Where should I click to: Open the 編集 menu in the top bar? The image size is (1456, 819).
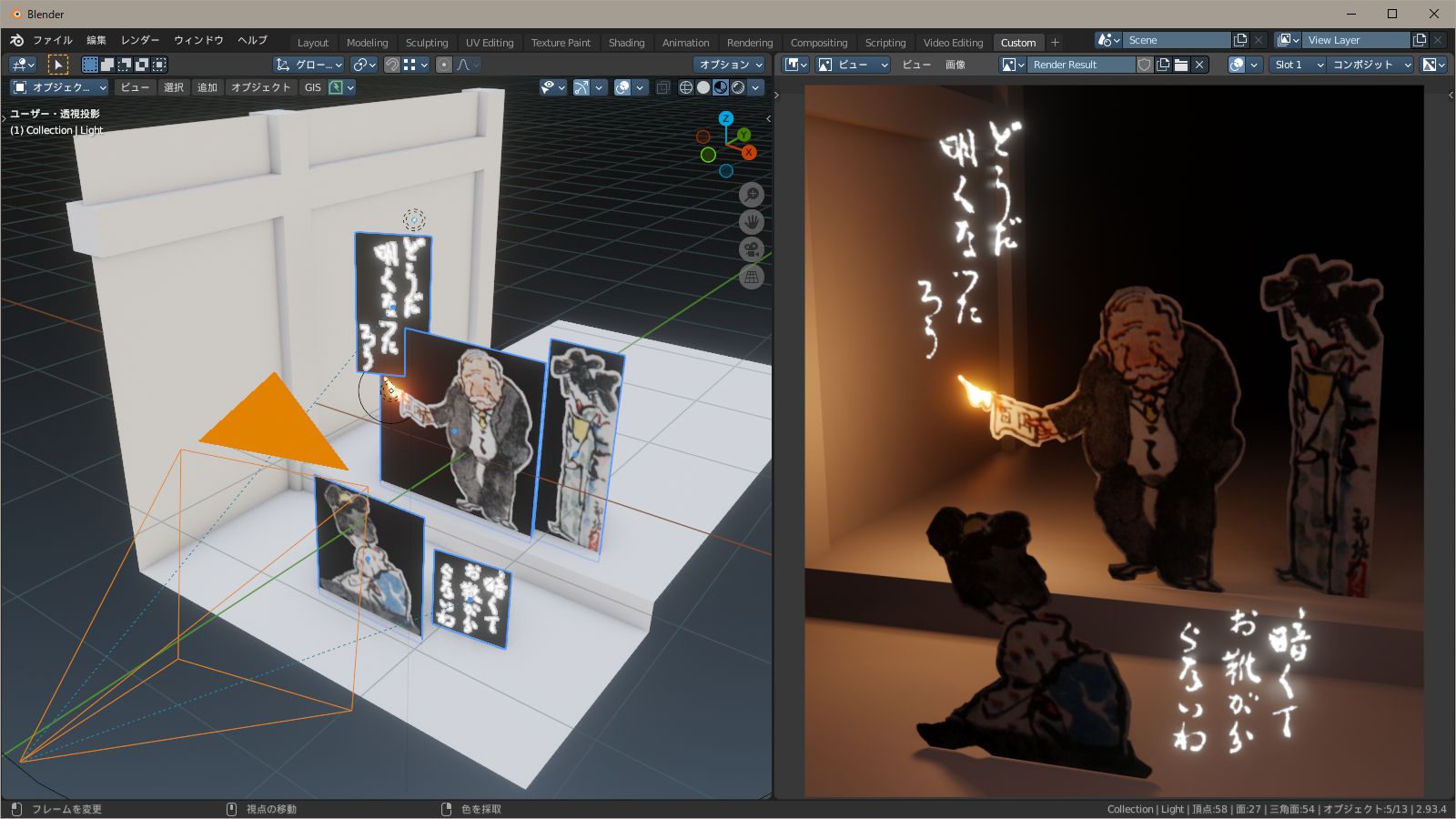click(x=96, y=41)
